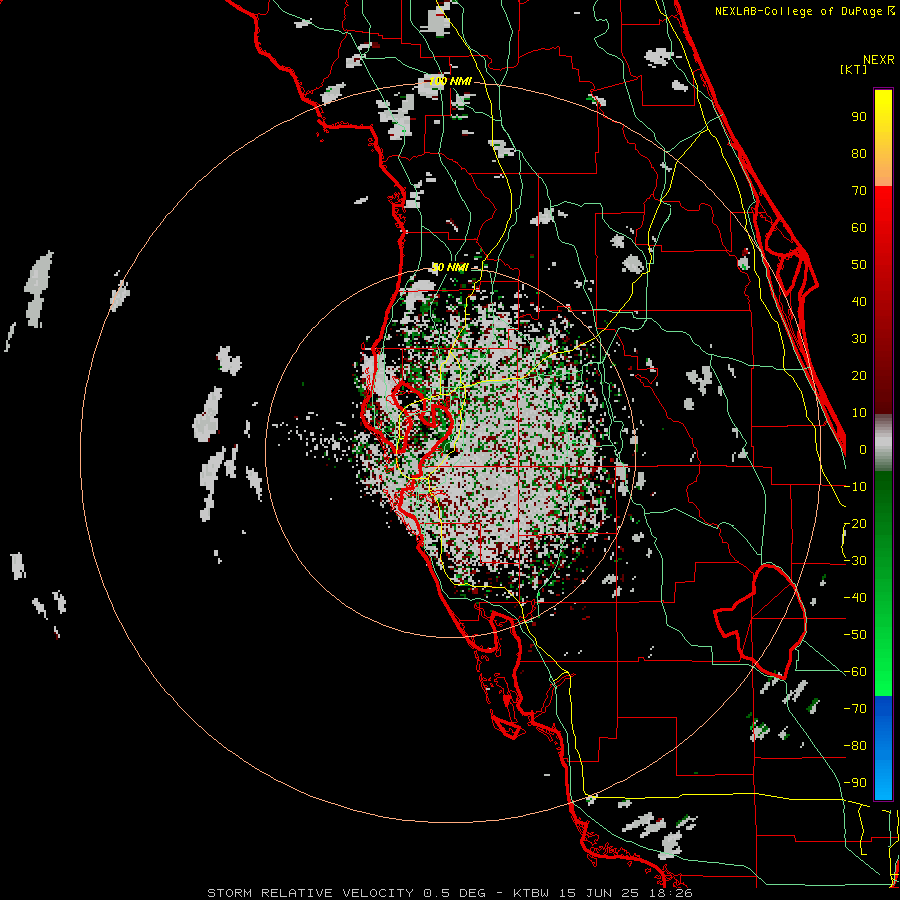Click the [KT] units label
This screenshot has width=900, height=900.
point(853,69)
